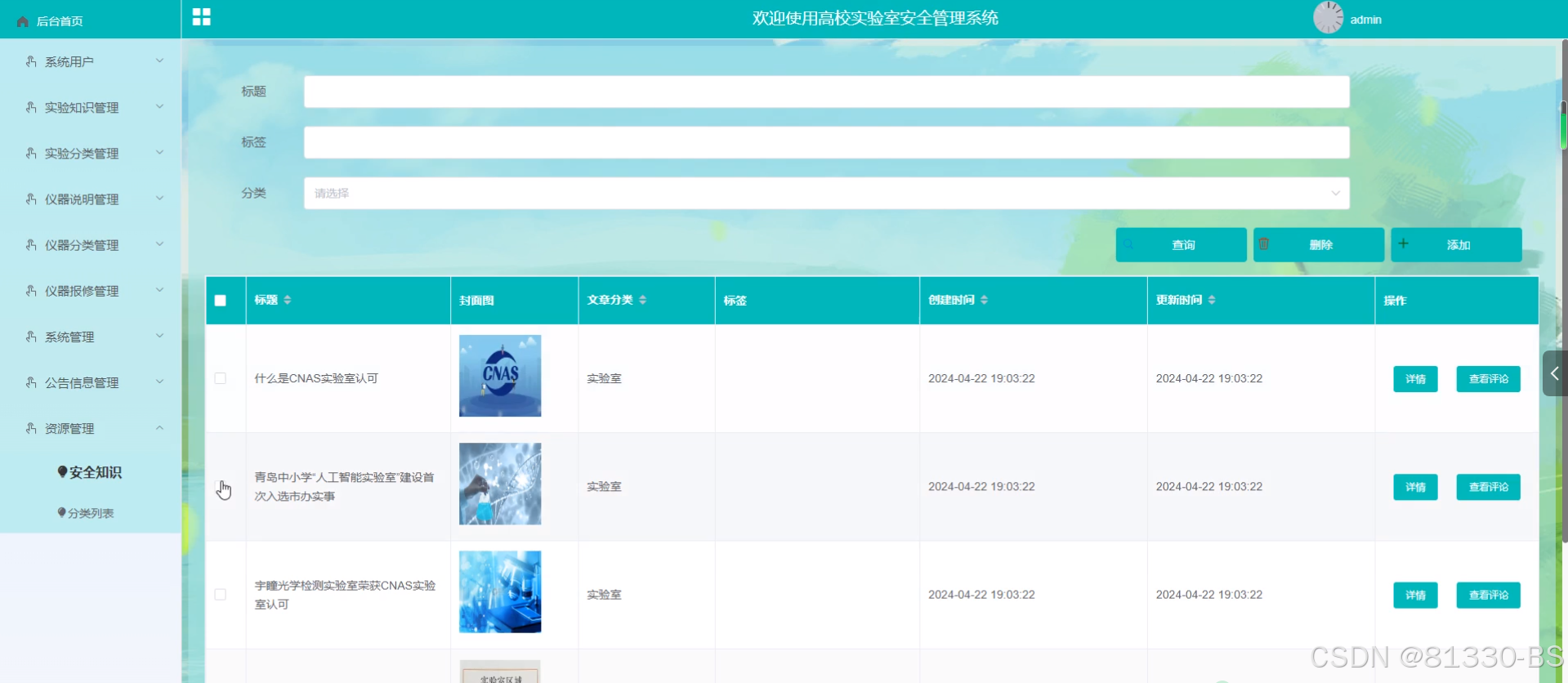Open 查看评论 for 青岛中小学 row
Screen dimensions: 1568x683
click(1488, 487)
